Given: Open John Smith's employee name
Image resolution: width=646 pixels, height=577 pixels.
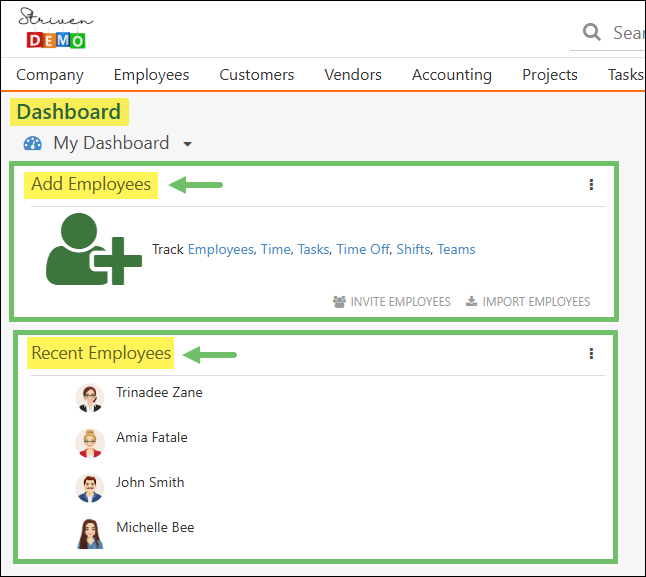Looking at the screenshot, I should 150,482.
